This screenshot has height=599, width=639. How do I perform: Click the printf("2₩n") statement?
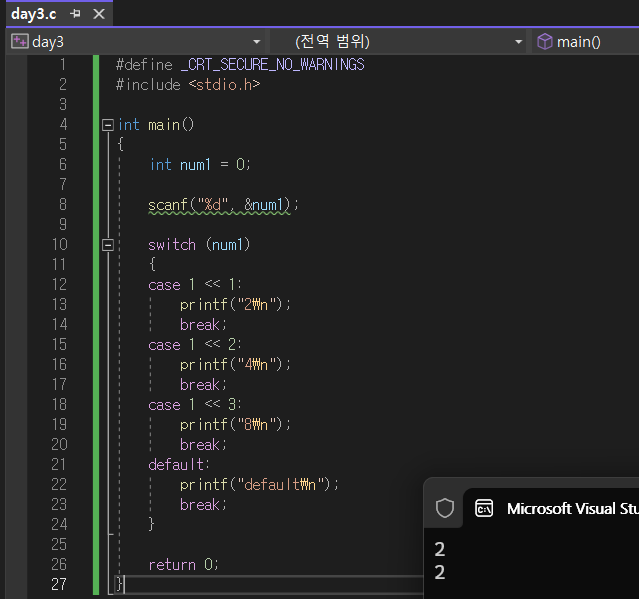pyautogui.click(x=235, y=304)
